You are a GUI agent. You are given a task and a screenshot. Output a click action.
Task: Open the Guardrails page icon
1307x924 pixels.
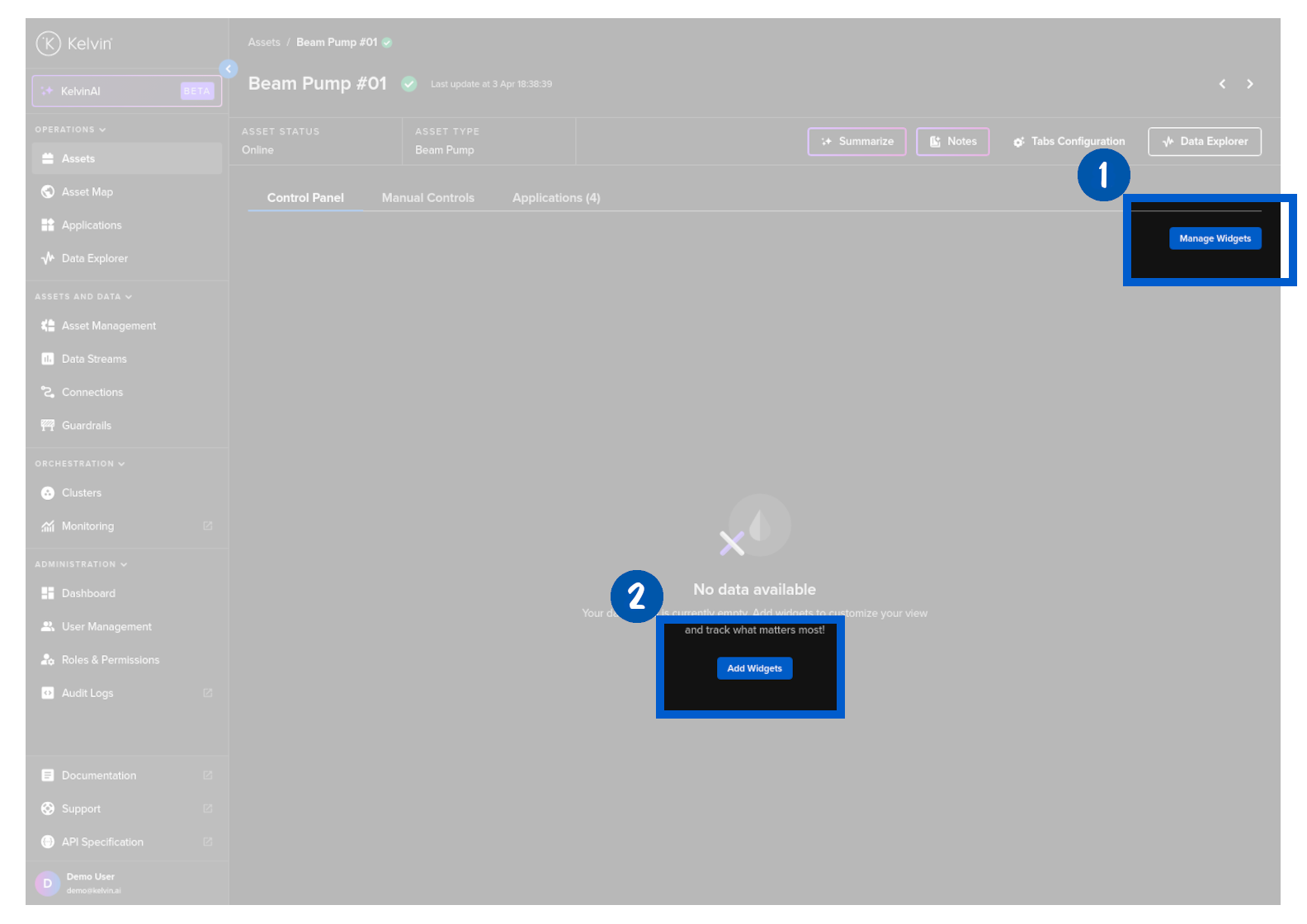coord(48,426)
